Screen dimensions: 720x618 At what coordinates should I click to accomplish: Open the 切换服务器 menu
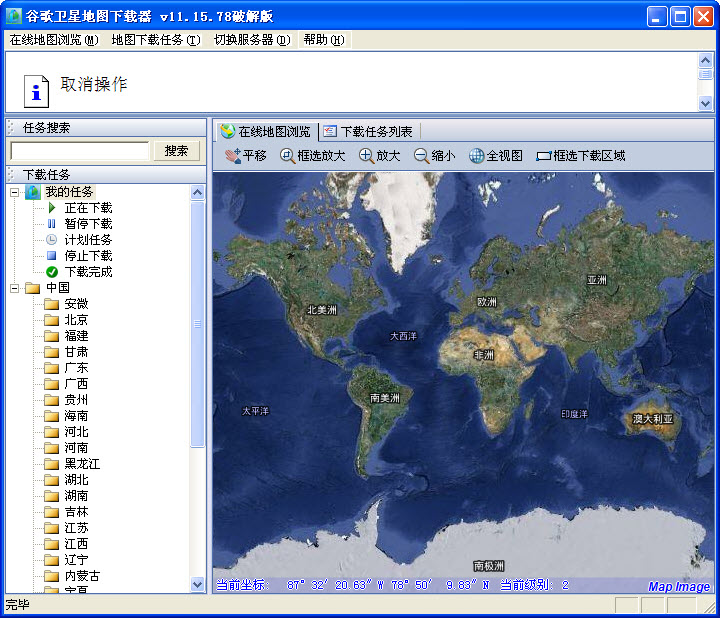click(x=251, y=40)
